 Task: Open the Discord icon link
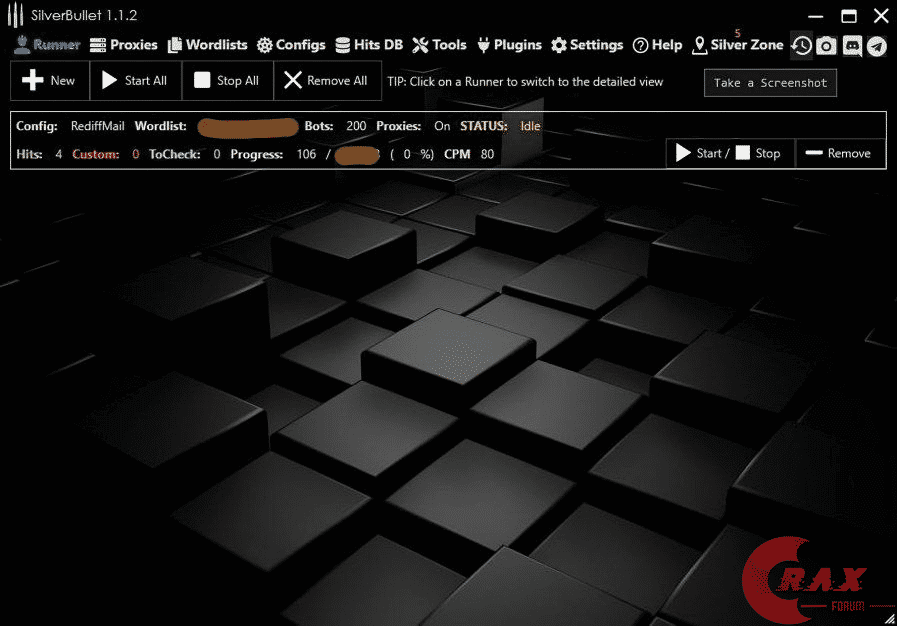[852, 46]
